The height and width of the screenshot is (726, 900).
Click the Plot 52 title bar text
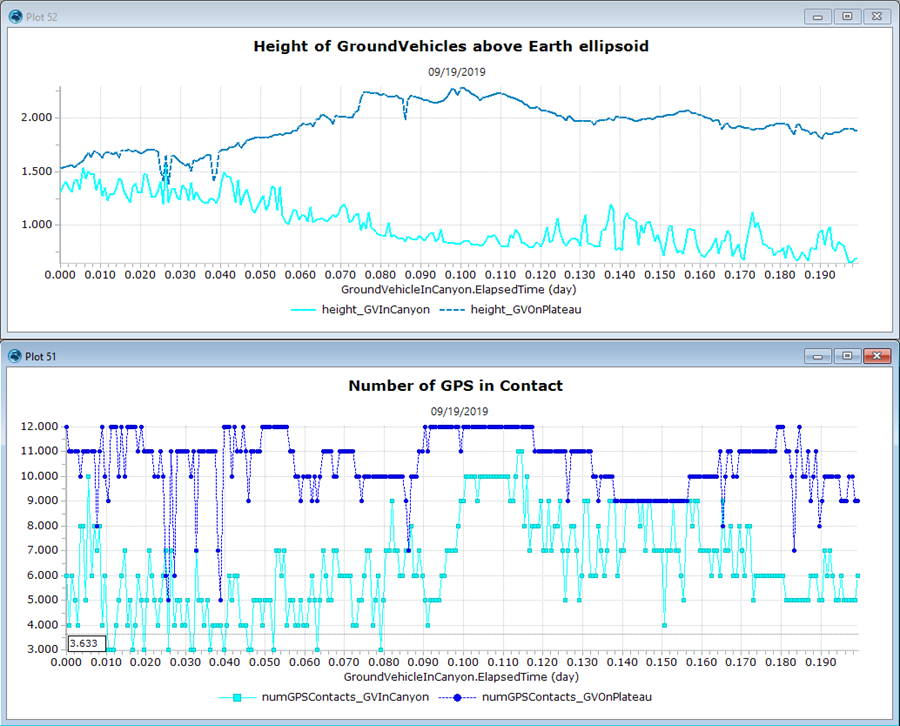(x=41, y=17)
